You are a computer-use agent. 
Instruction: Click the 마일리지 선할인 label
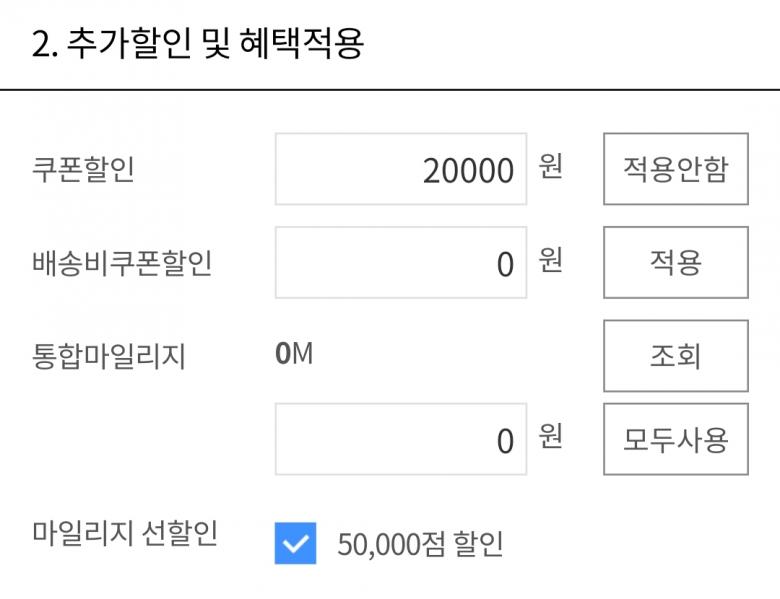tap(124, 534)
